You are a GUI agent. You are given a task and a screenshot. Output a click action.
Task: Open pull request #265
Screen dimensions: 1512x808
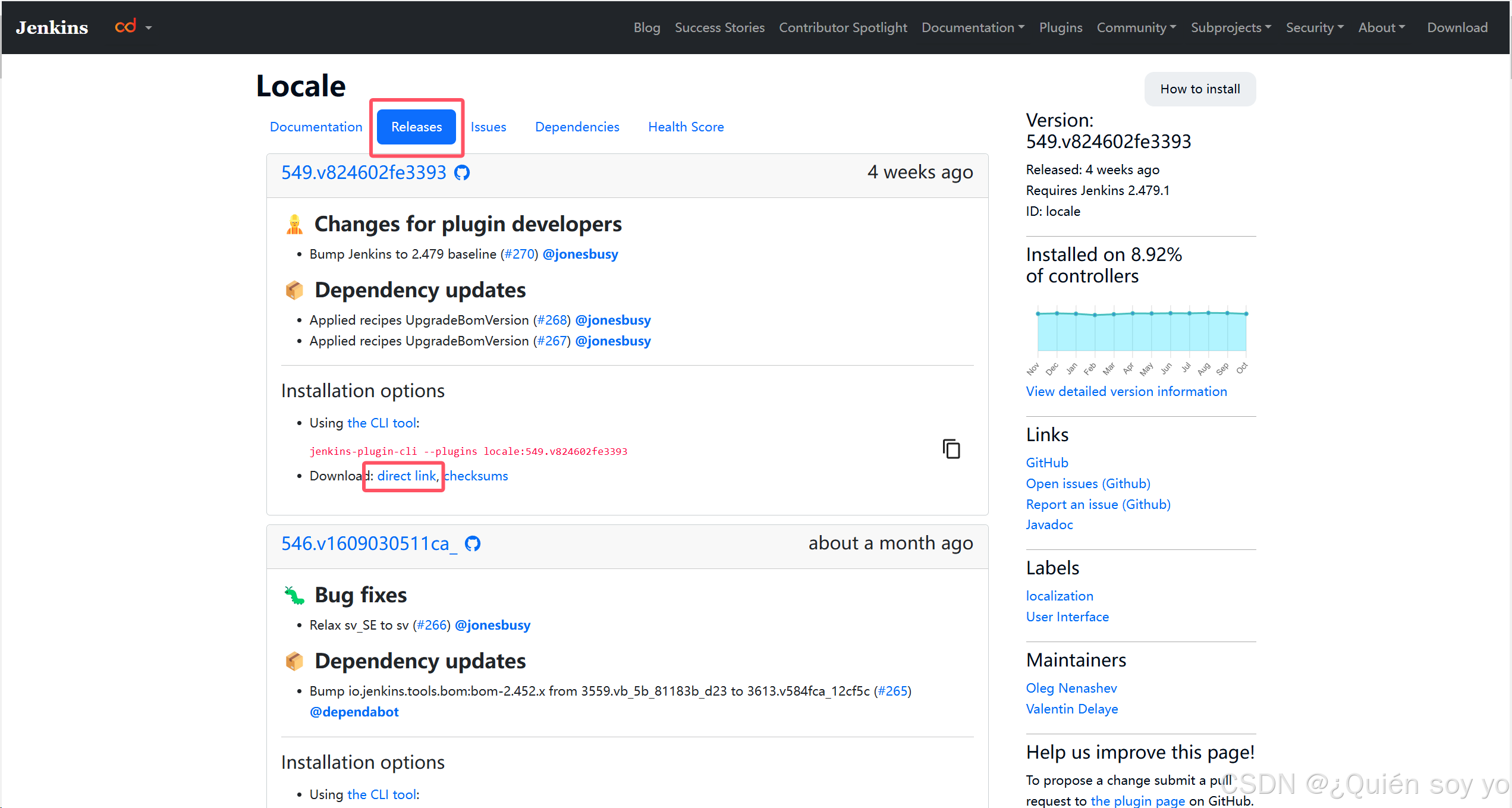click(892, 691)
